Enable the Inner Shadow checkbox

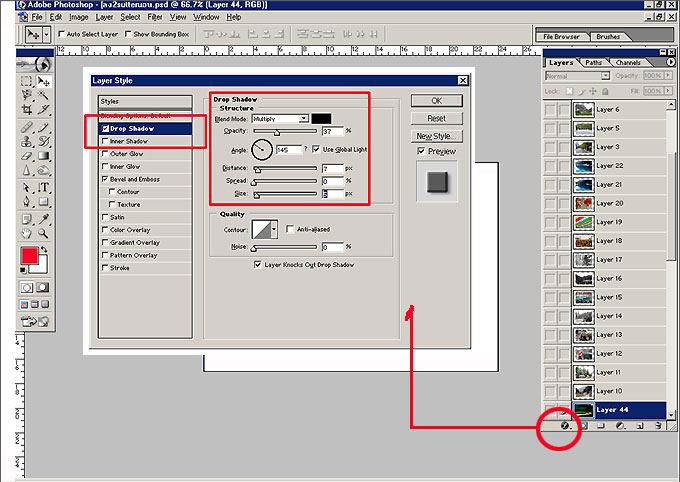(106, 141)
